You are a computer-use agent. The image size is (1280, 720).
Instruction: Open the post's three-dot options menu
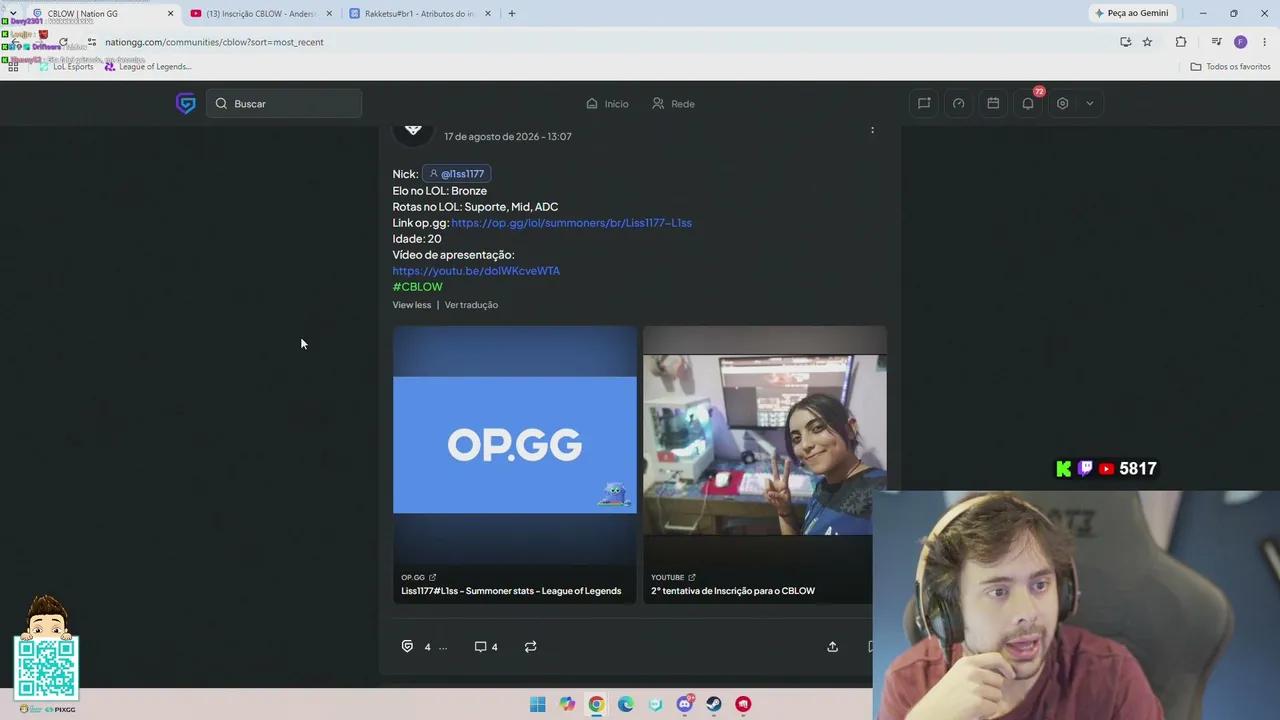tap(872, 130)
